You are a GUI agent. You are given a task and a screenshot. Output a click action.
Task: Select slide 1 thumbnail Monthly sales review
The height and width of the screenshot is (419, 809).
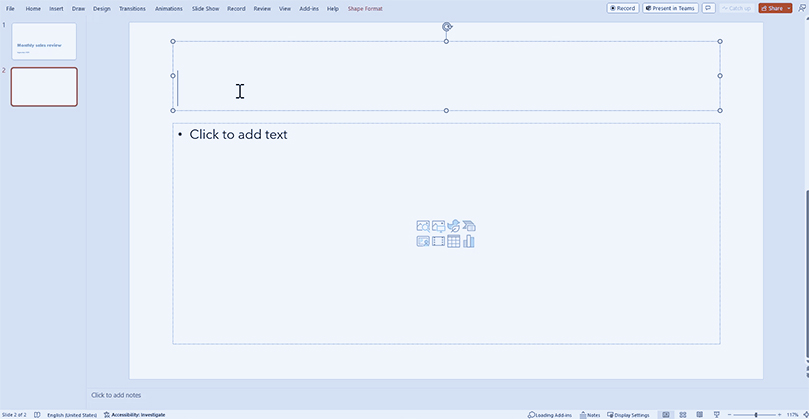[x=44, y=41]
